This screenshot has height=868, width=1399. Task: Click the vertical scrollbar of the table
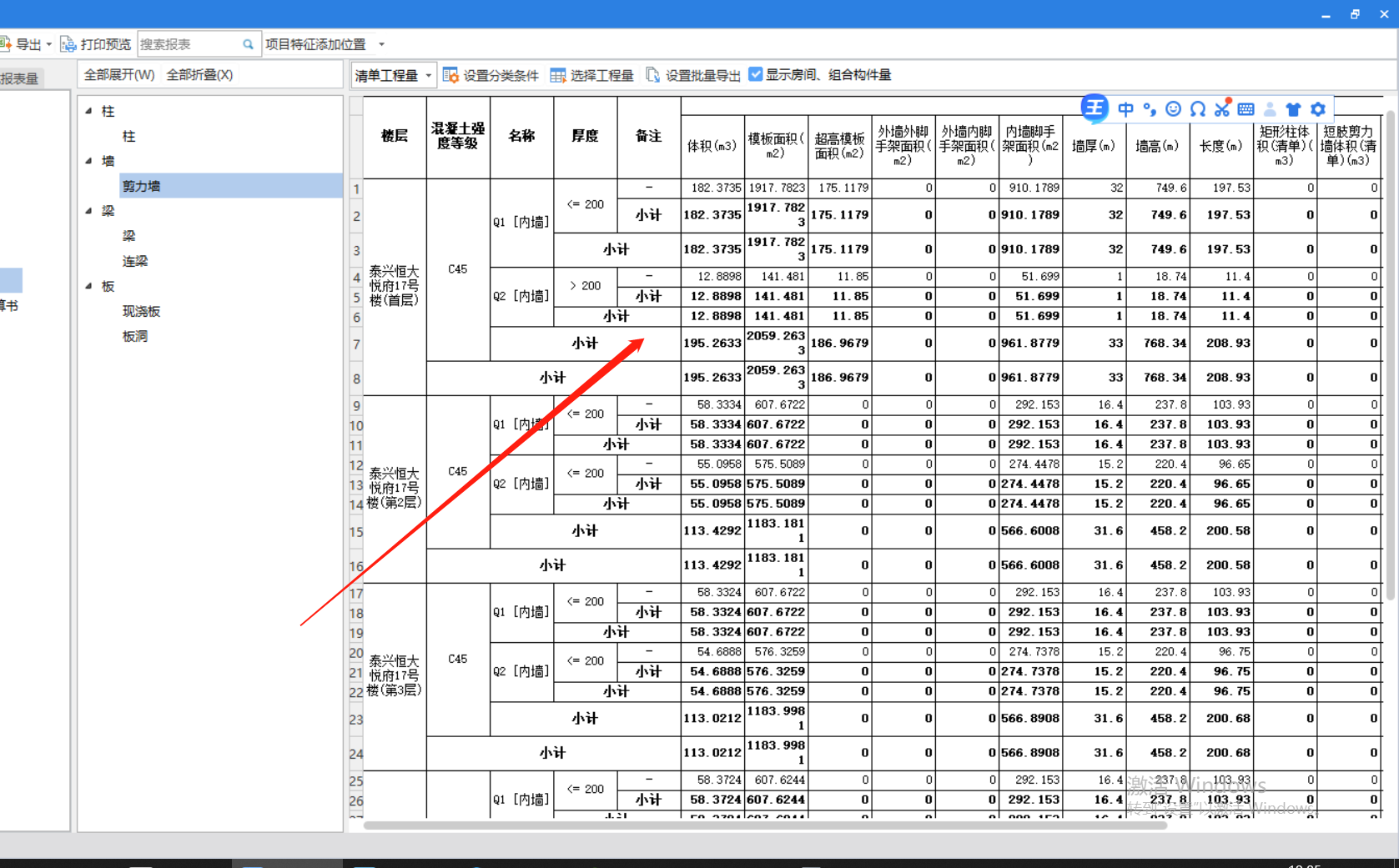[1390, 354]
